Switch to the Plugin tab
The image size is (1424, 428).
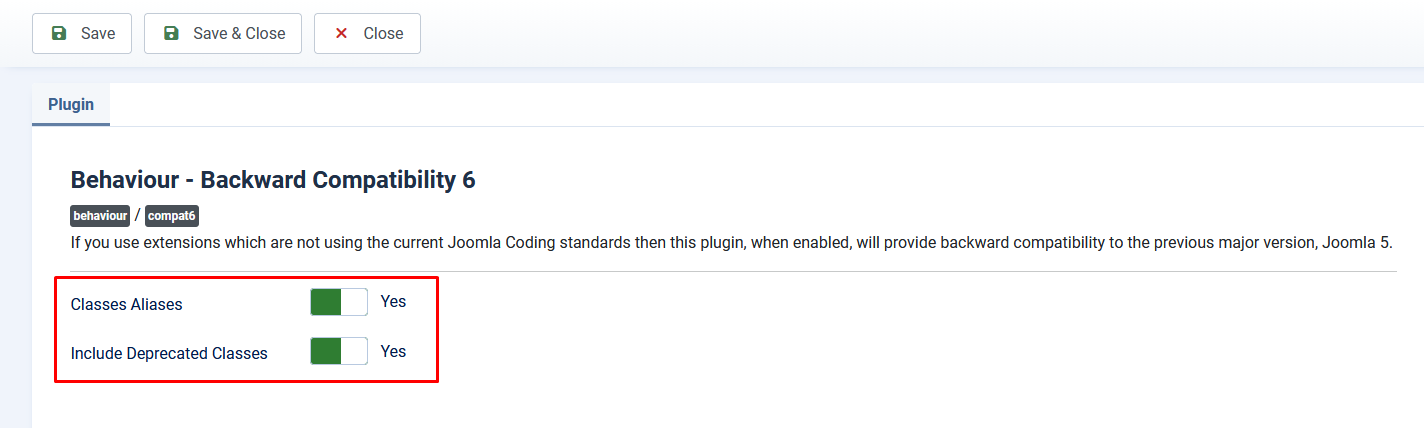[x=71, y=104]
